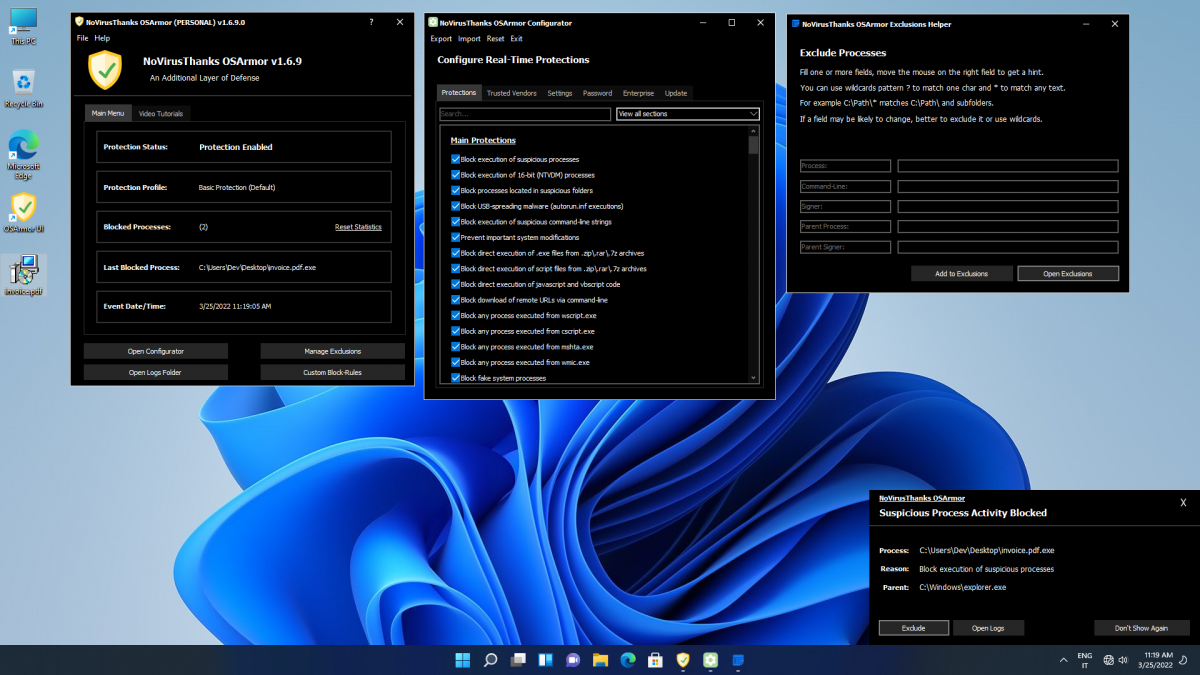Show hidden system tray icons
This screenshot has height=675, width=1200.
click(1063, 660)
